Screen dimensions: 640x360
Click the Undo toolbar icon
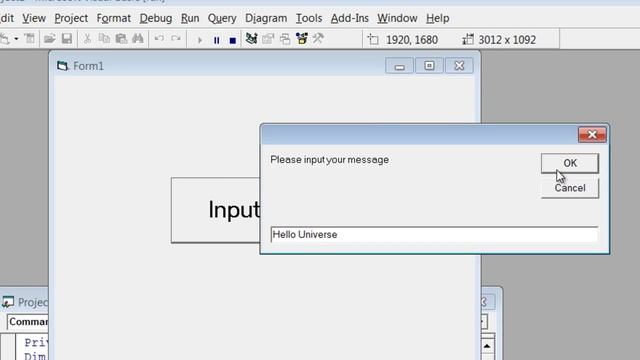[159, 39]
